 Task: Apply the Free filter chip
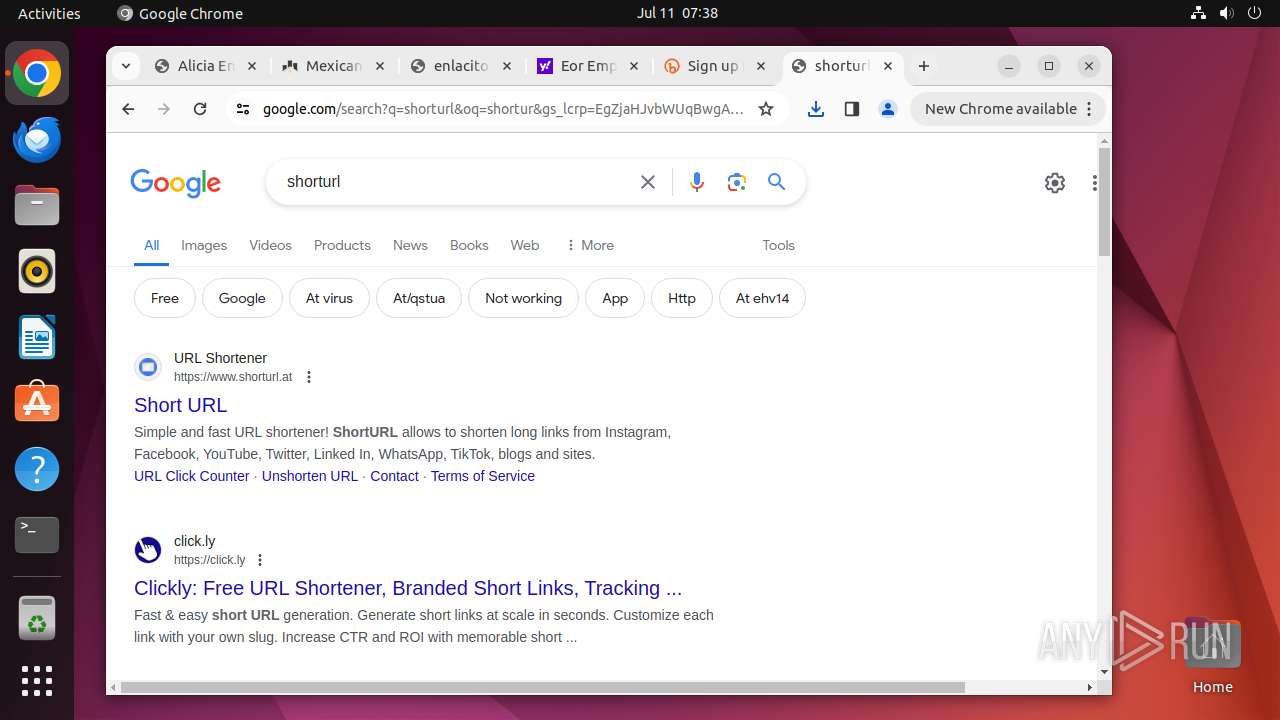[165, 298]
